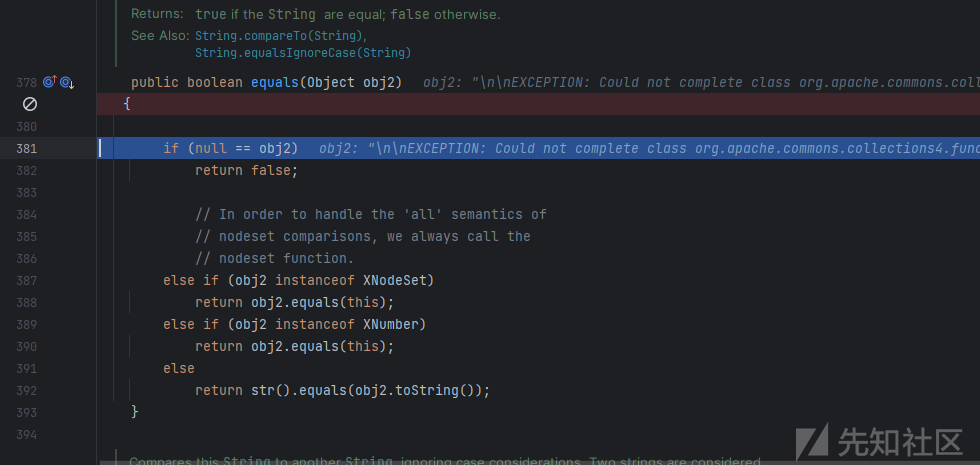Click the equals method name in the declaration
This screenshot has width=980, height=465.
(275, 82)
